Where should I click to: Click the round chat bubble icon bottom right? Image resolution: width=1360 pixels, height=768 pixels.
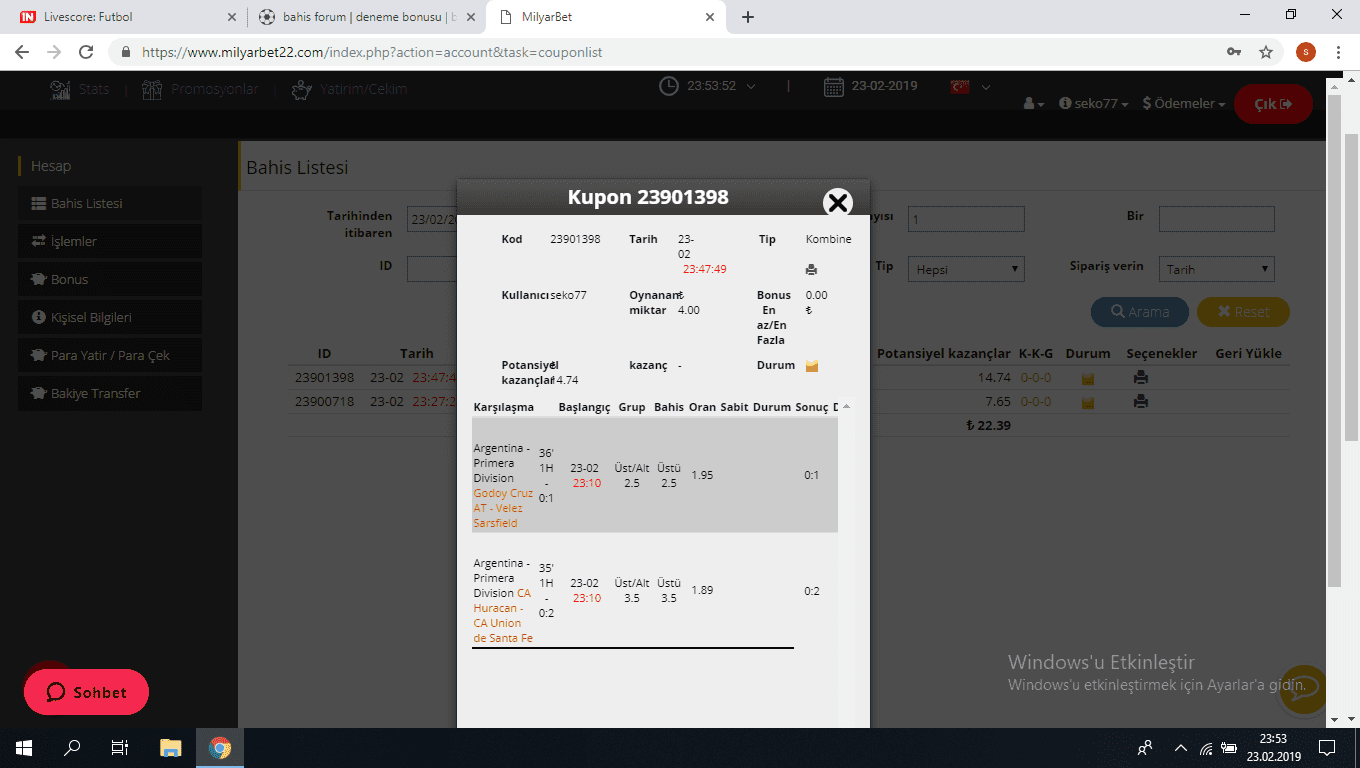coord(1304,687)
